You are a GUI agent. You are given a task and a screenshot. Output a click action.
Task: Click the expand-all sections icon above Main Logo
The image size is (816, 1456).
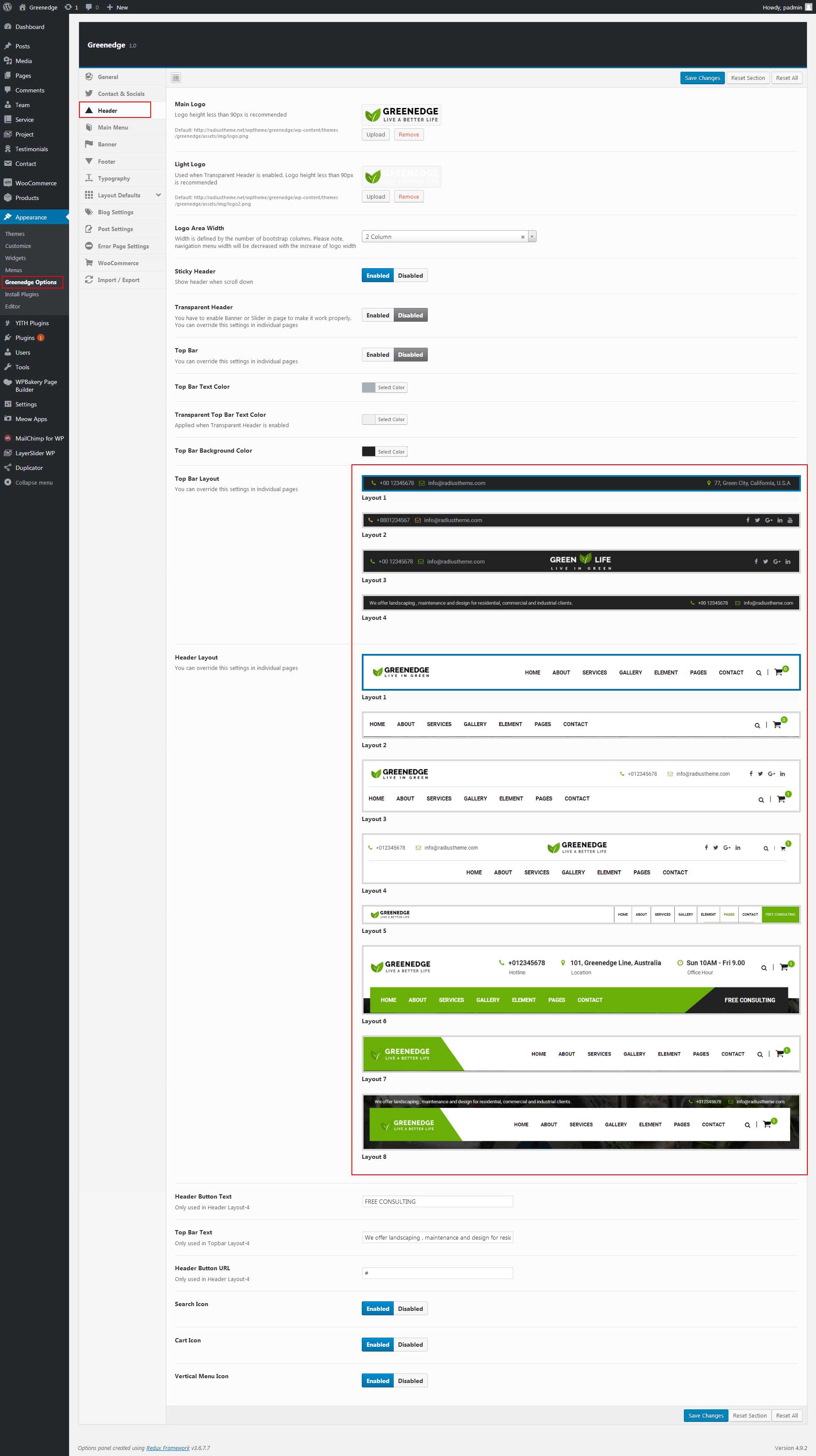tap(176, 77)
